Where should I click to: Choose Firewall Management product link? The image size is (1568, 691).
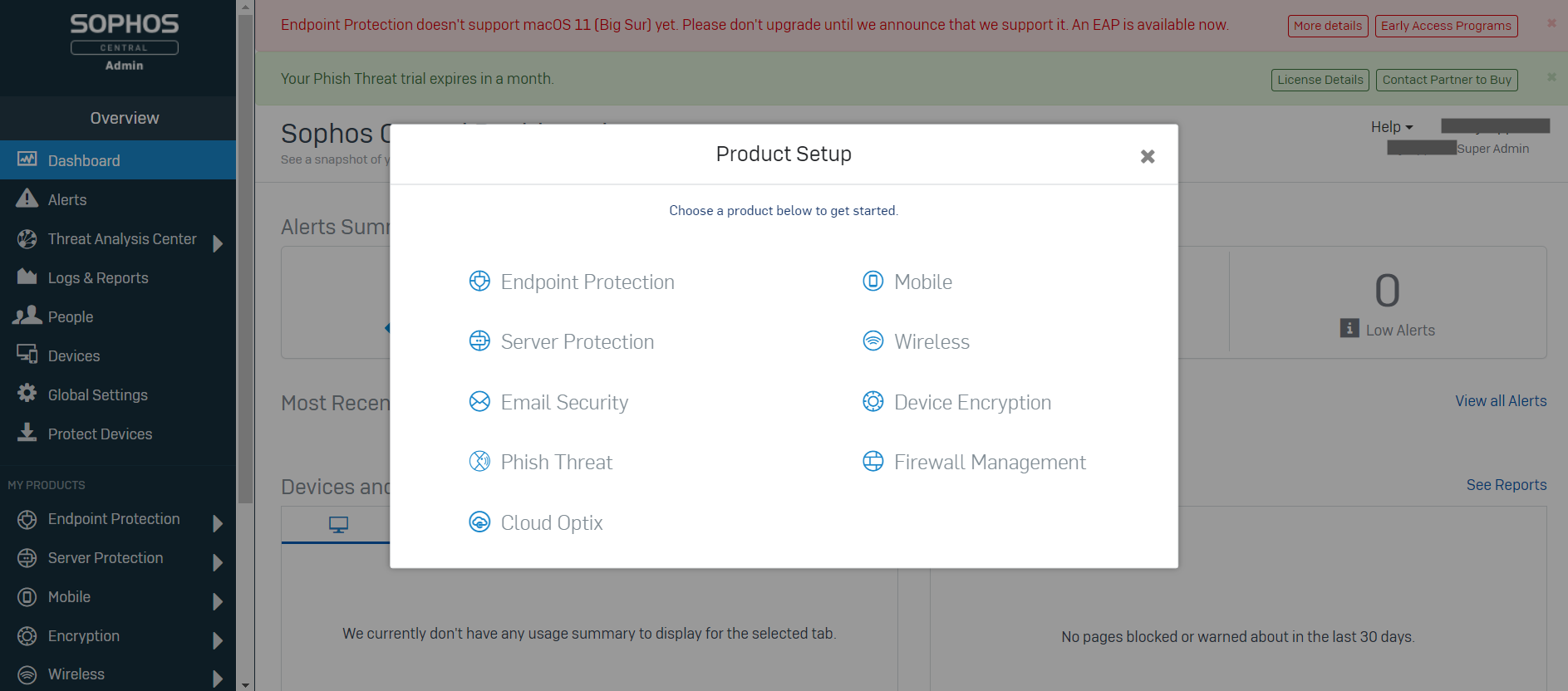click(x=990, y=463)
